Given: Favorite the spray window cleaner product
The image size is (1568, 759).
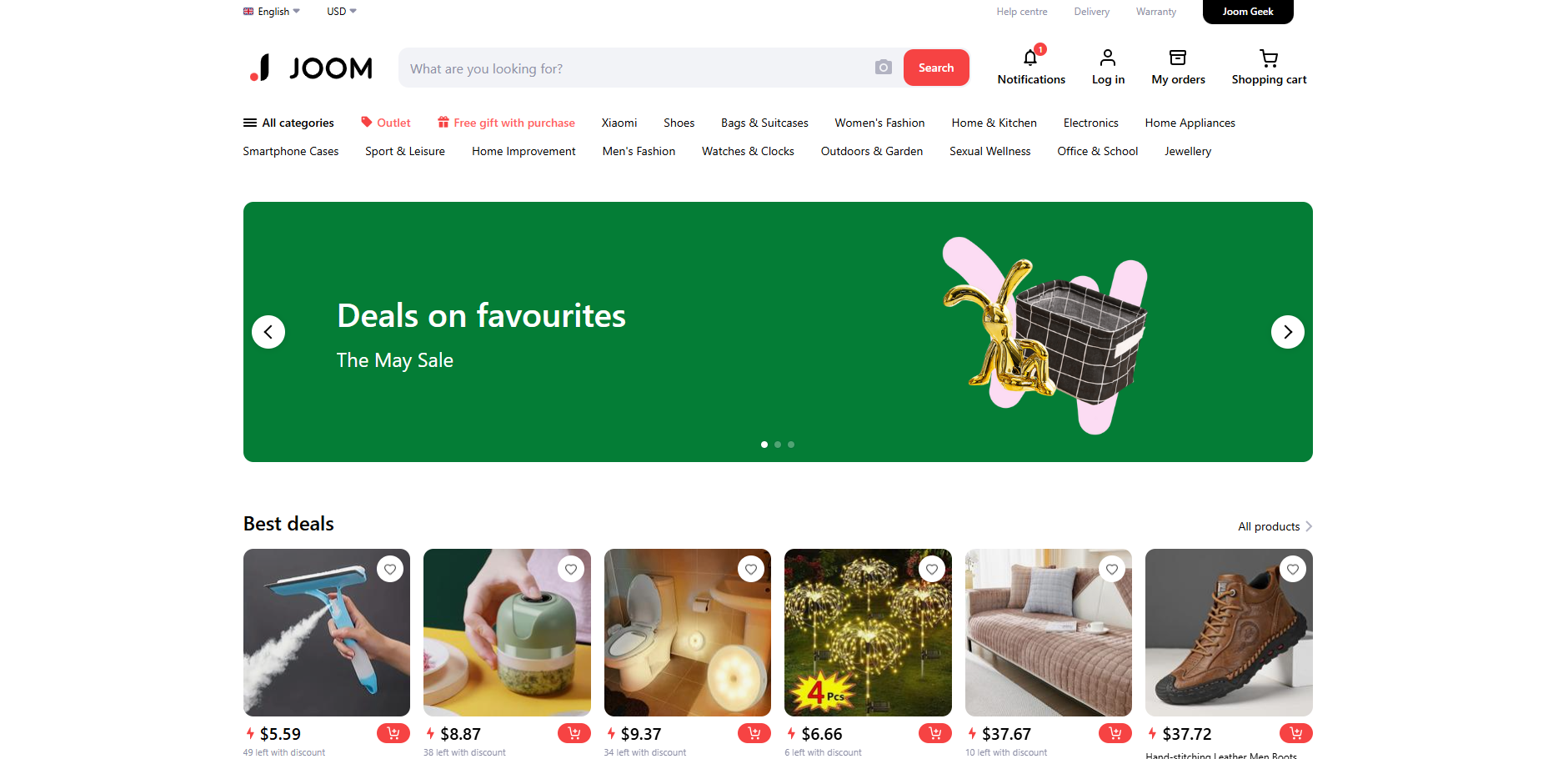Looking at the screenshot, I should tap(390, 569).
